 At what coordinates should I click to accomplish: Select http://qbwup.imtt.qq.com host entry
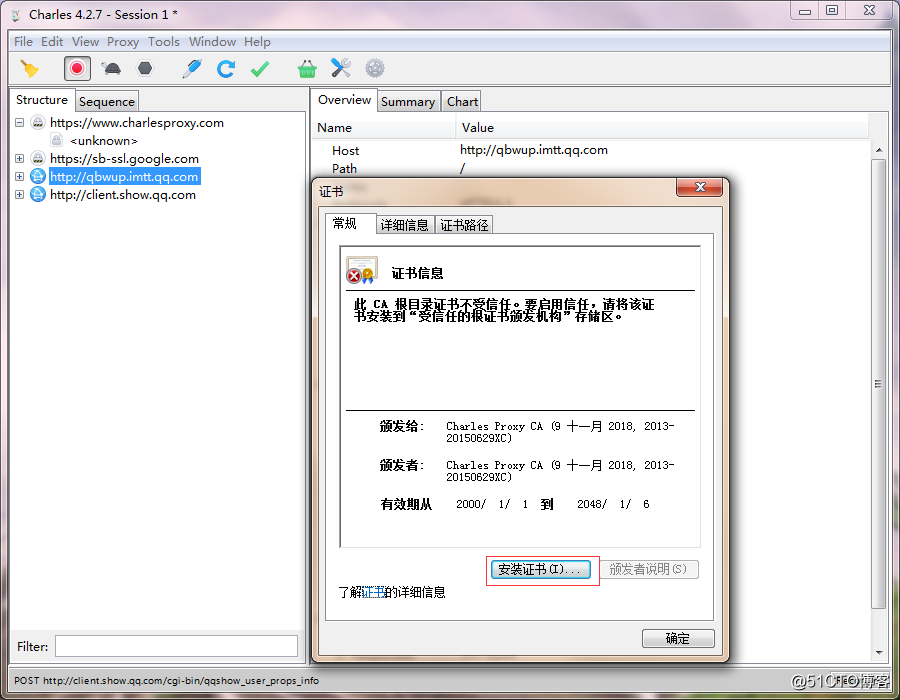[x=124, y=177]
